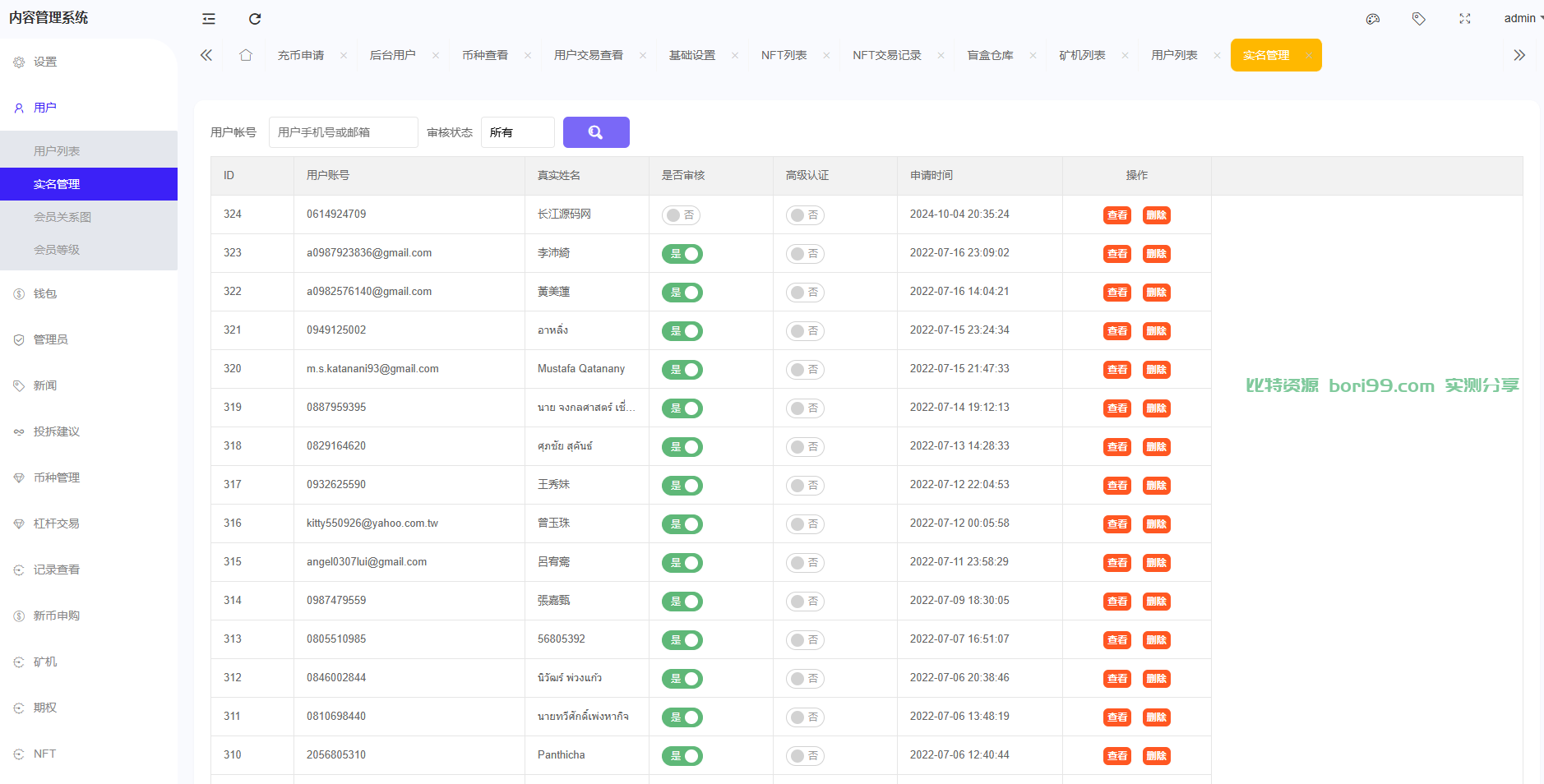Click the purple search icon button

coord(596,132)
